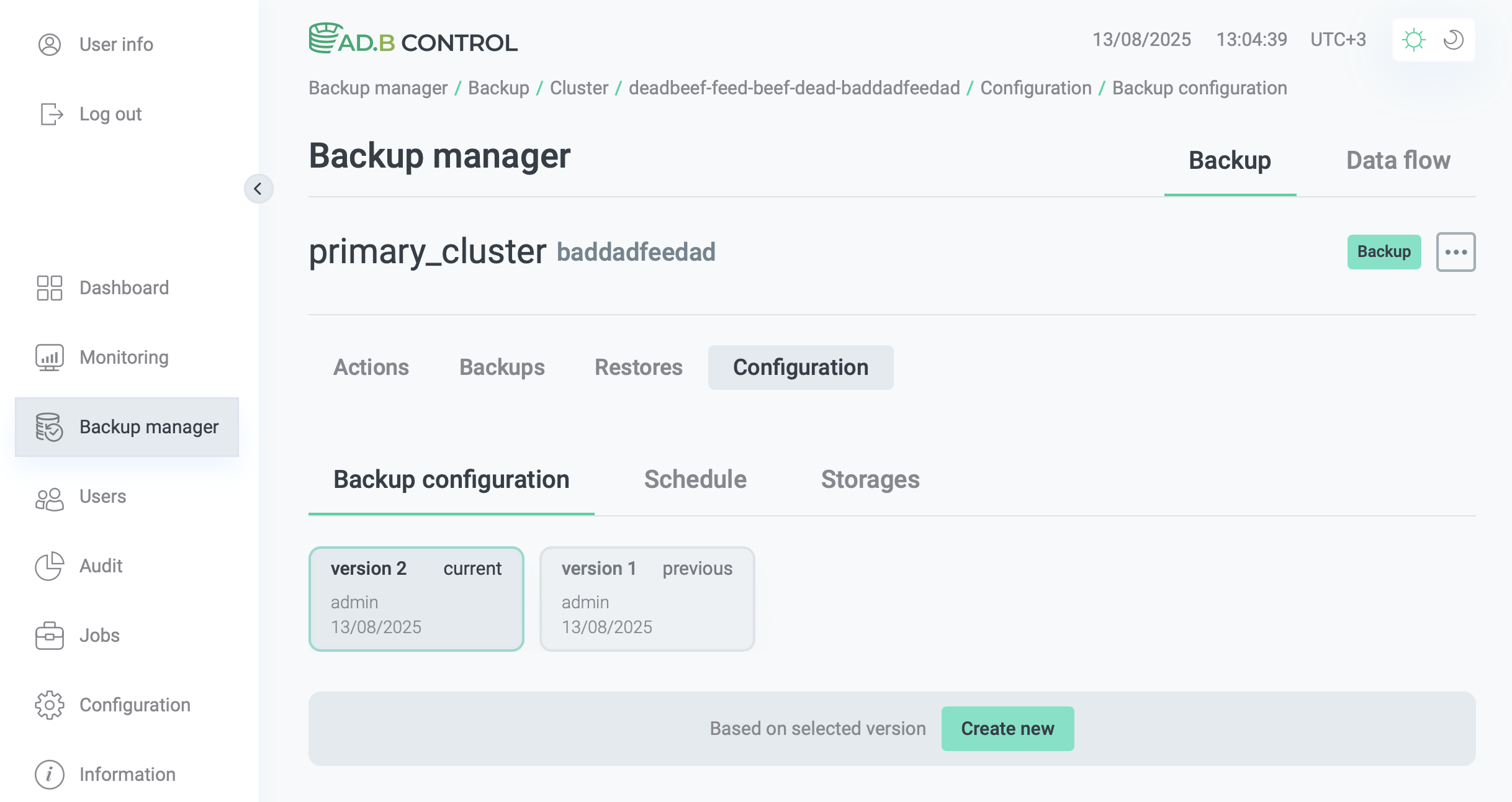The height and width of the screenshot is (802, 1512).
Task: Open the Schedule tab
Action: [695, 479]
